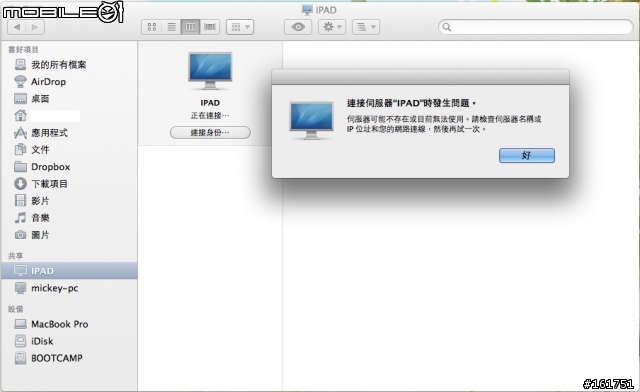Open the item arrangement dropdown
Screen dimensions: 640x392
point(240,27)
